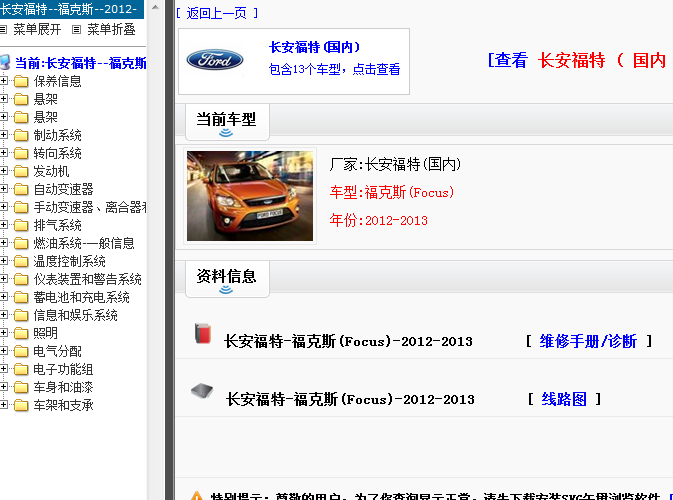Click the 车型:福克斯(Focus) text
The image size is (673, 500).
[x=392, y=192]
